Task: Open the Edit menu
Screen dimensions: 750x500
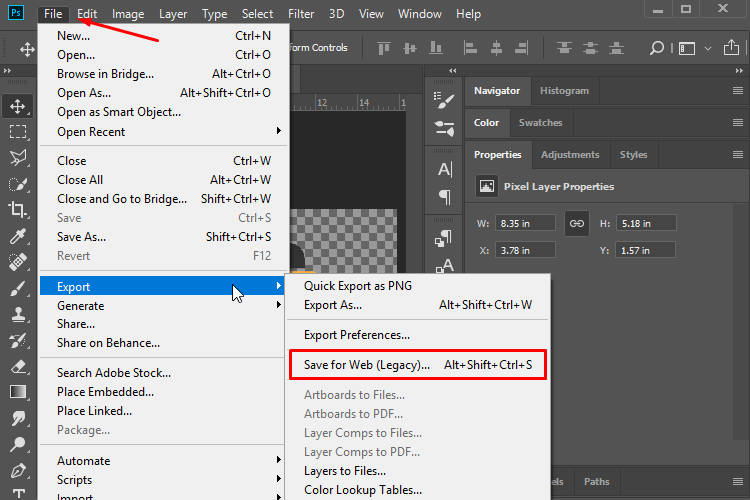Action: (x=87, y=14)
